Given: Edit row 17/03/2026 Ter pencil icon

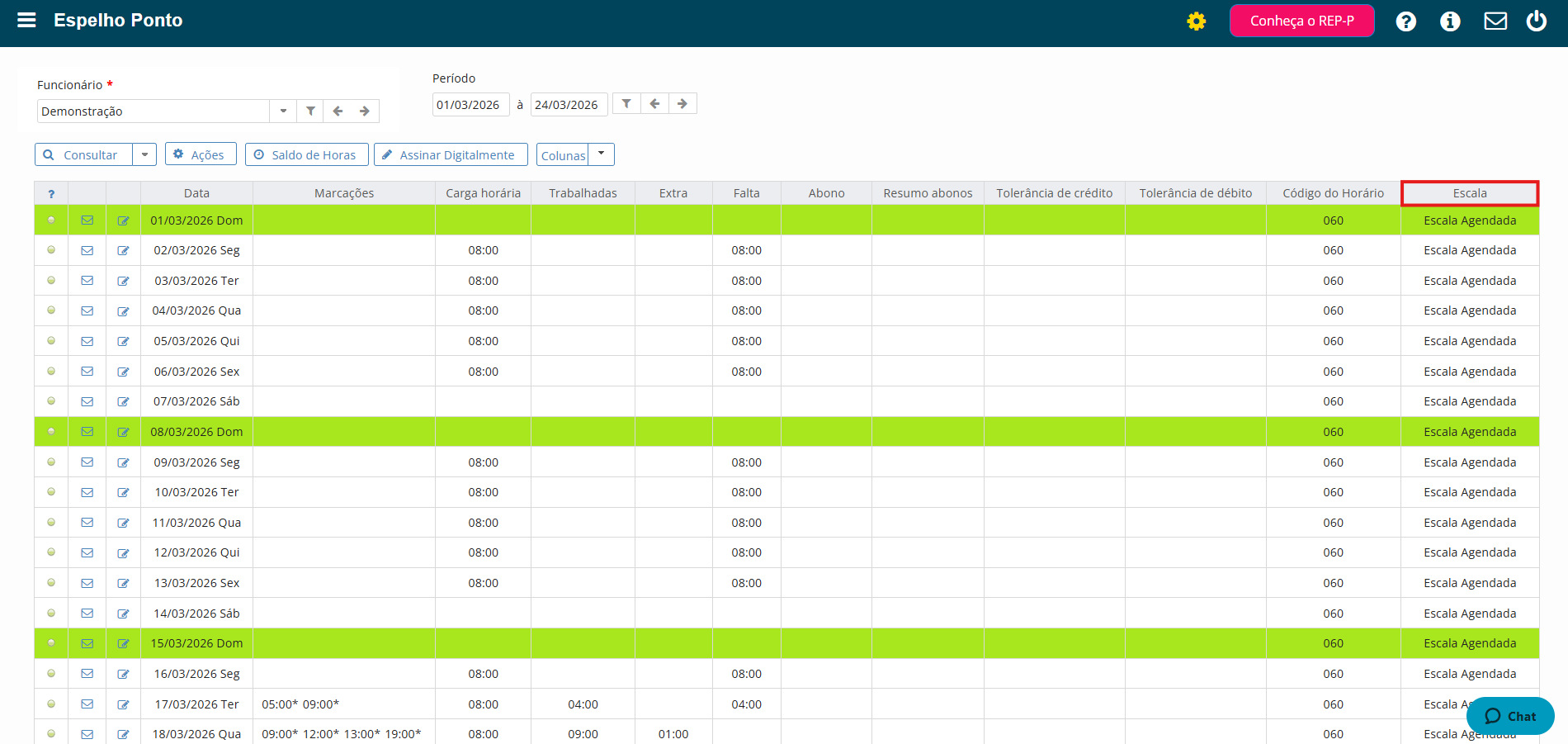Looking at the screenshot, I should (123, 704).
